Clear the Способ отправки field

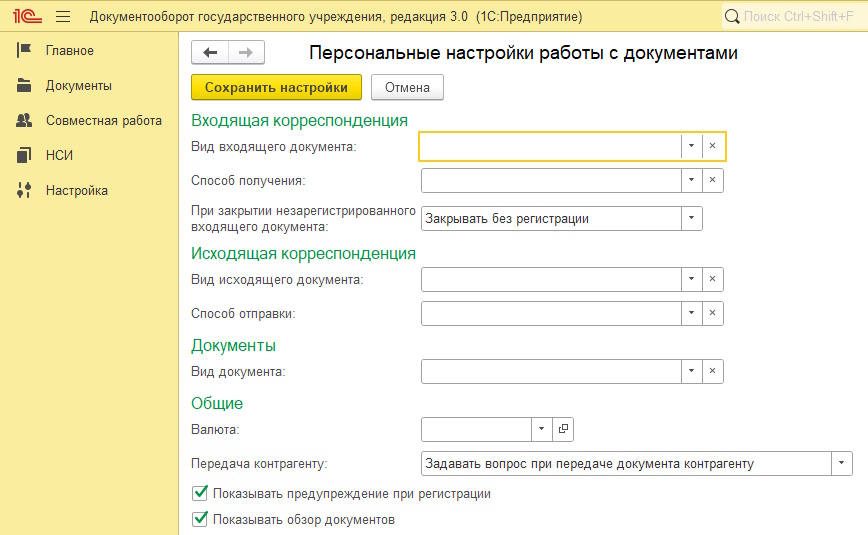(712, 313)
